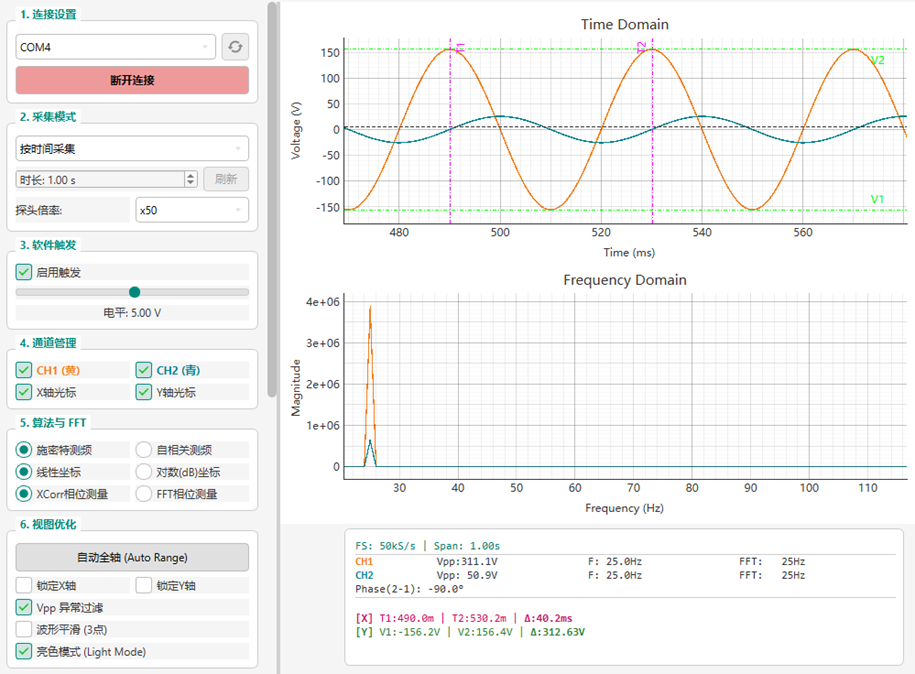This screenshot has height=674, width=915.
Task: Click the 断开连接 disconnect button
Action: tap(132, 80)
